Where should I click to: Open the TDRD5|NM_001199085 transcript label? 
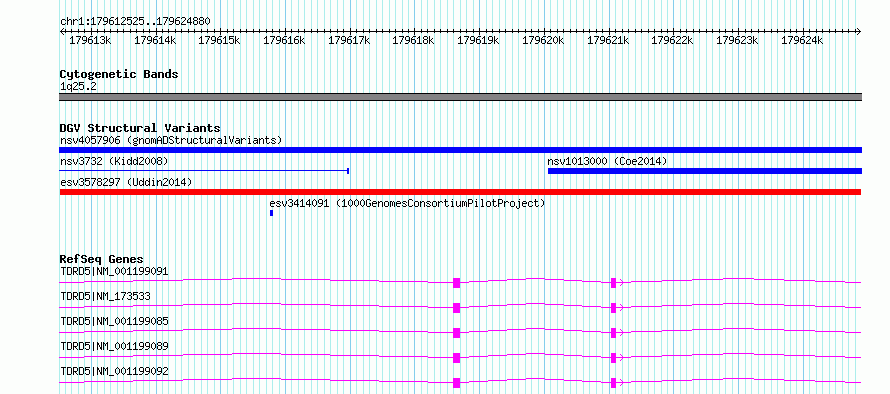point(114,321)
